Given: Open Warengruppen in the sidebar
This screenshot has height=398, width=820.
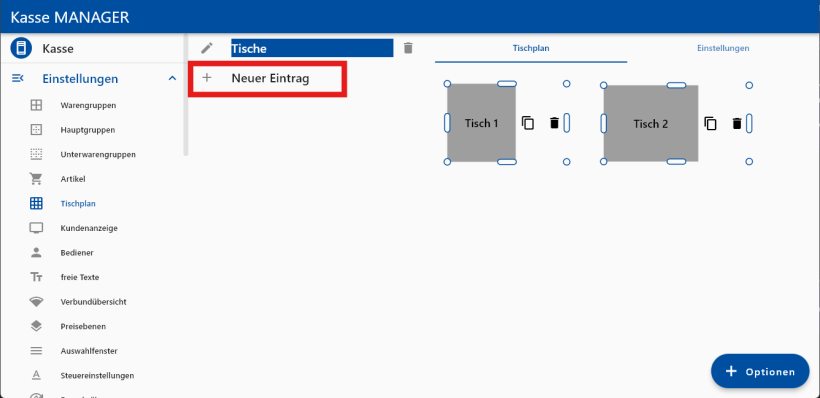Looking at the screenshot, I should click(x=88, y=105).
